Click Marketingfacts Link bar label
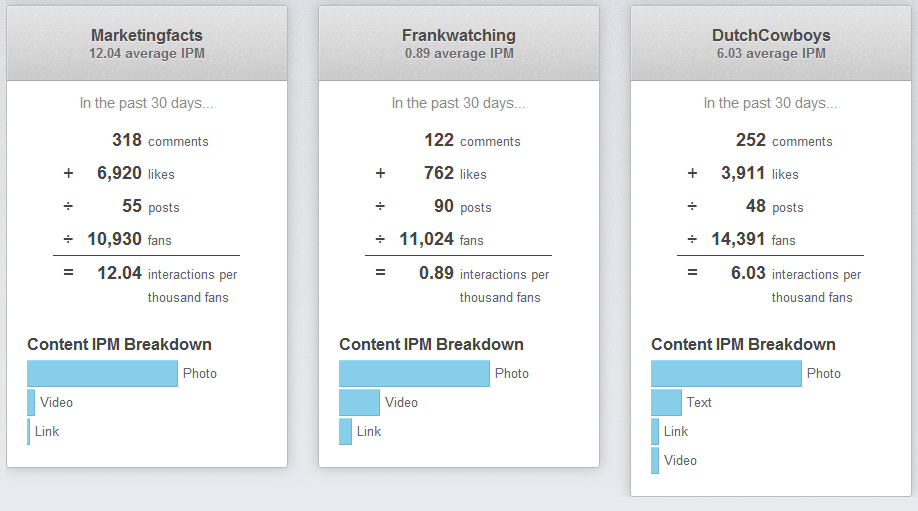Screen dimensions: 918x511 (47, 431)
